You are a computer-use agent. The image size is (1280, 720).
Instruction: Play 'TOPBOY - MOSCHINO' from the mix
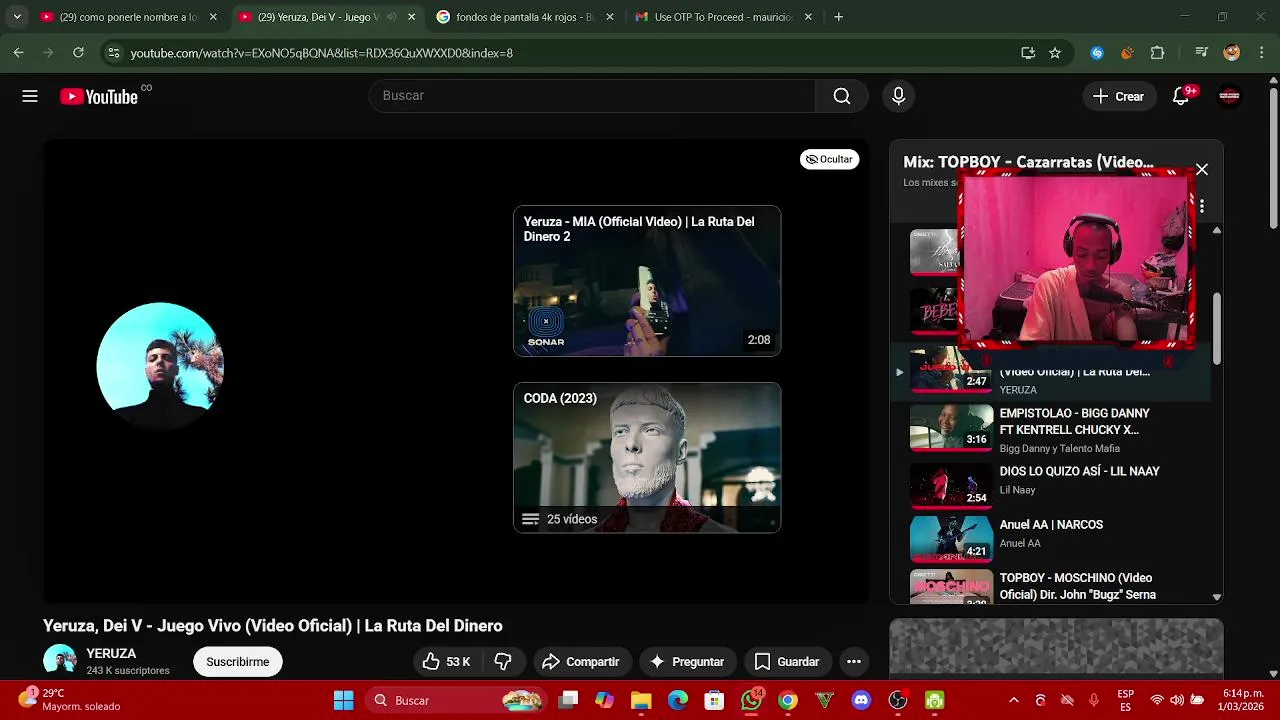1050,586
